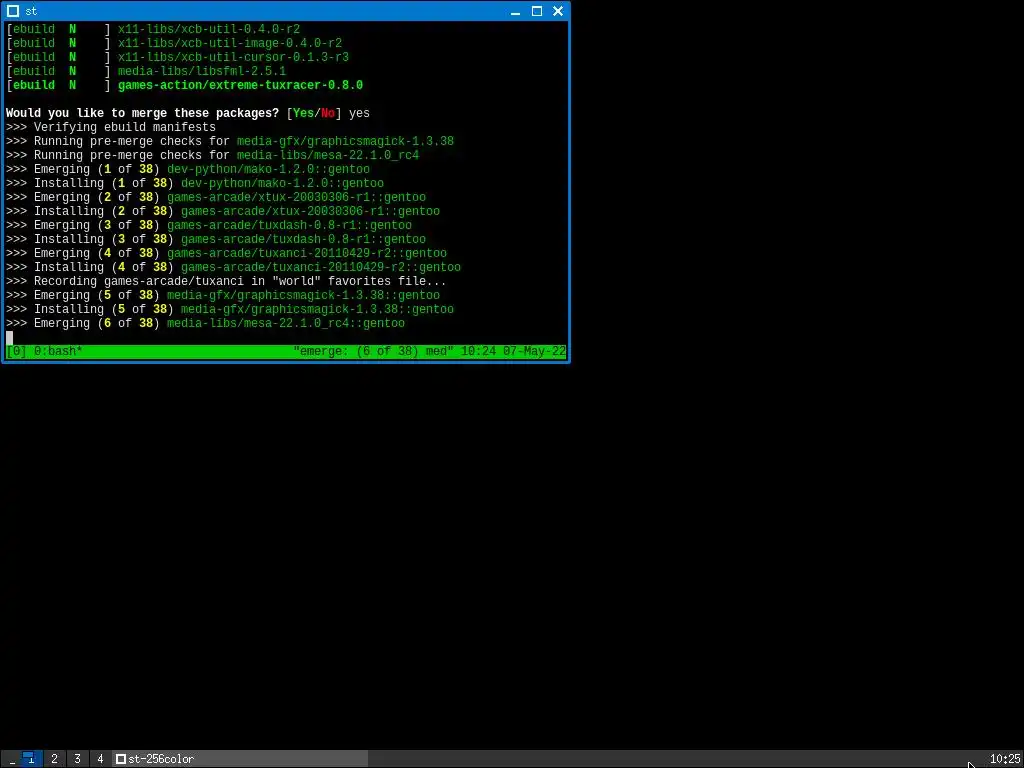Screen dimensions: 1024x768
Task: Click the st window icon in the title bar
Action: 12,11
